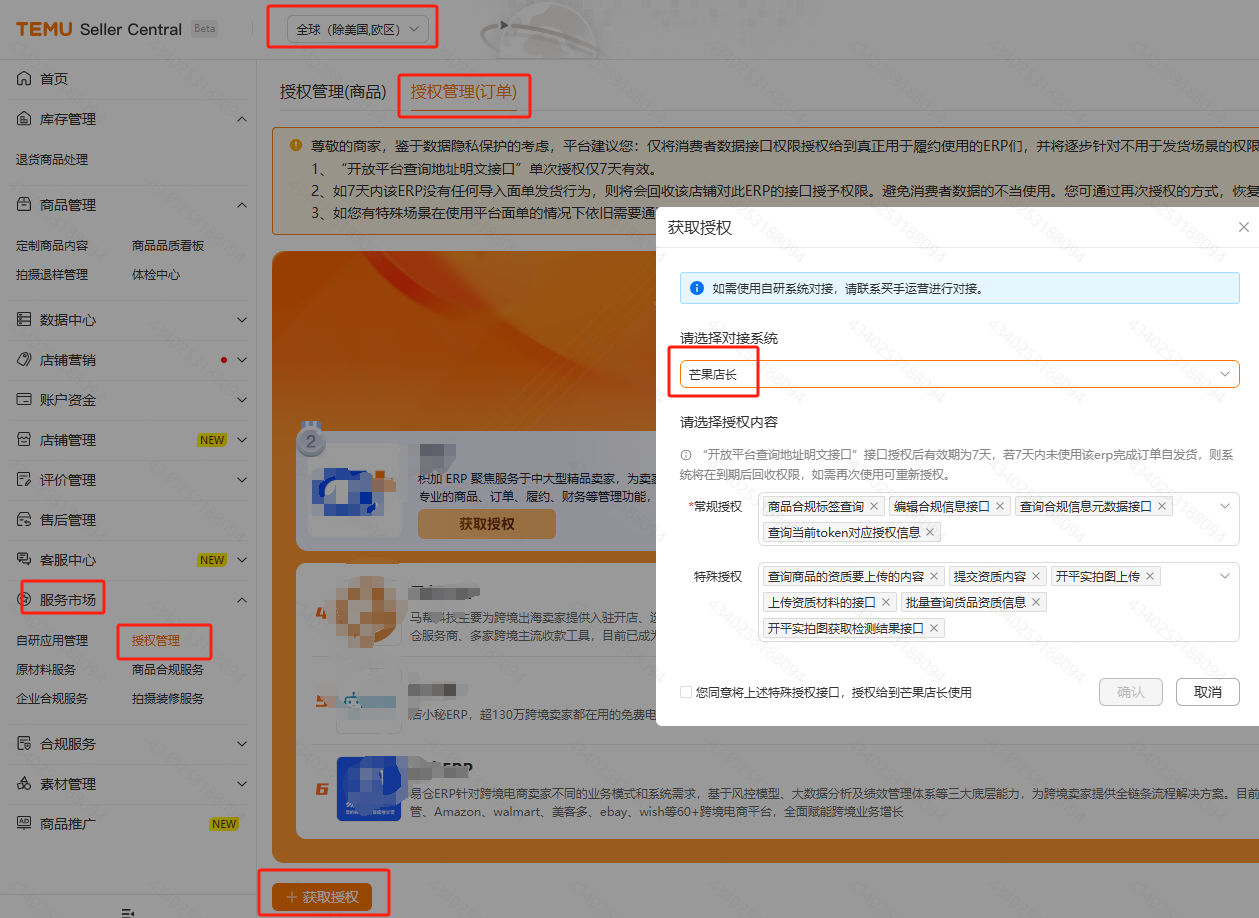Click the 数据中心 icon
The height and width of the screenshot is (918, 1259).
click(24, 320)
